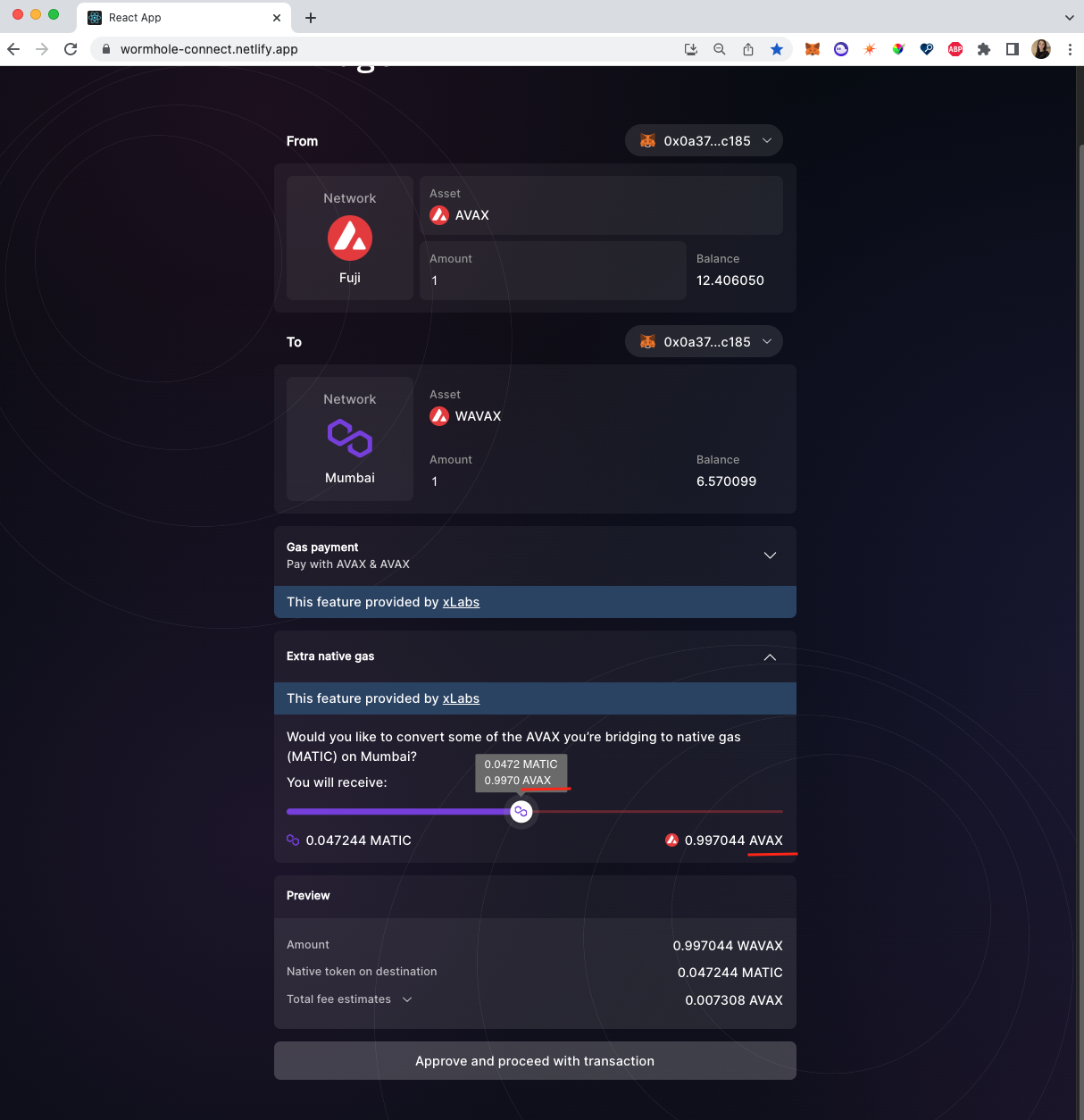This screenshot has height=1120, width=1084.
Task: Click the browser extensions puzzle icon
Action: coord(984,49)
